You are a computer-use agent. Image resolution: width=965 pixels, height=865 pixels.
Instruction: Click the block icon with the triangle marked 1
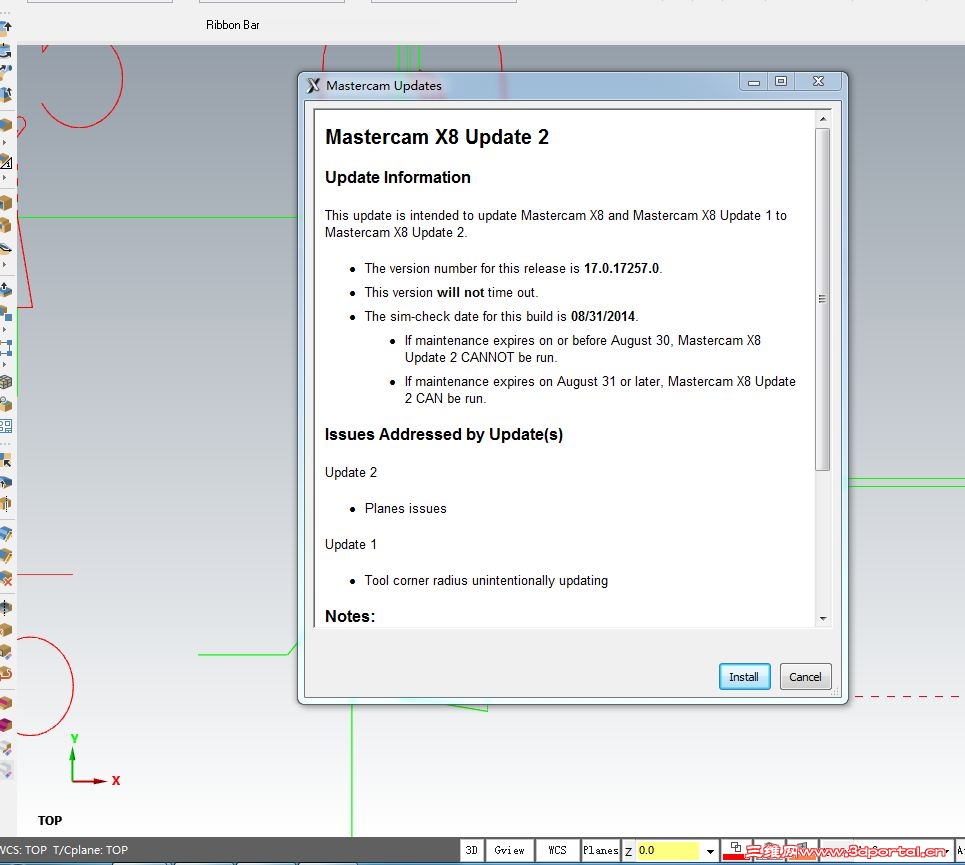(x=7, y=159)
